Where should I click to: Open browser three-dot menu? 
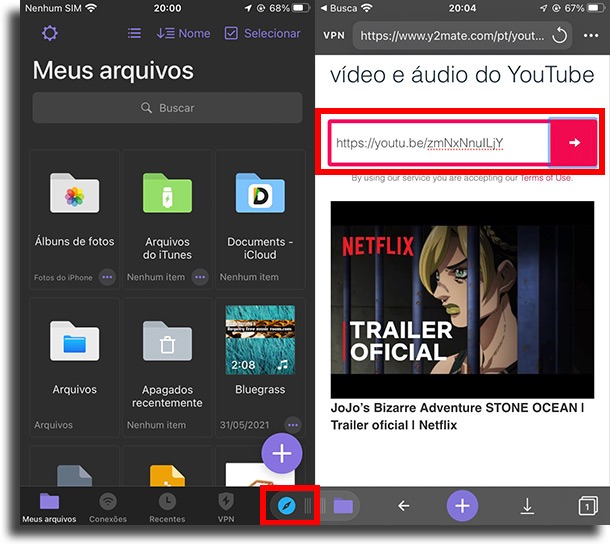point(591,36)
